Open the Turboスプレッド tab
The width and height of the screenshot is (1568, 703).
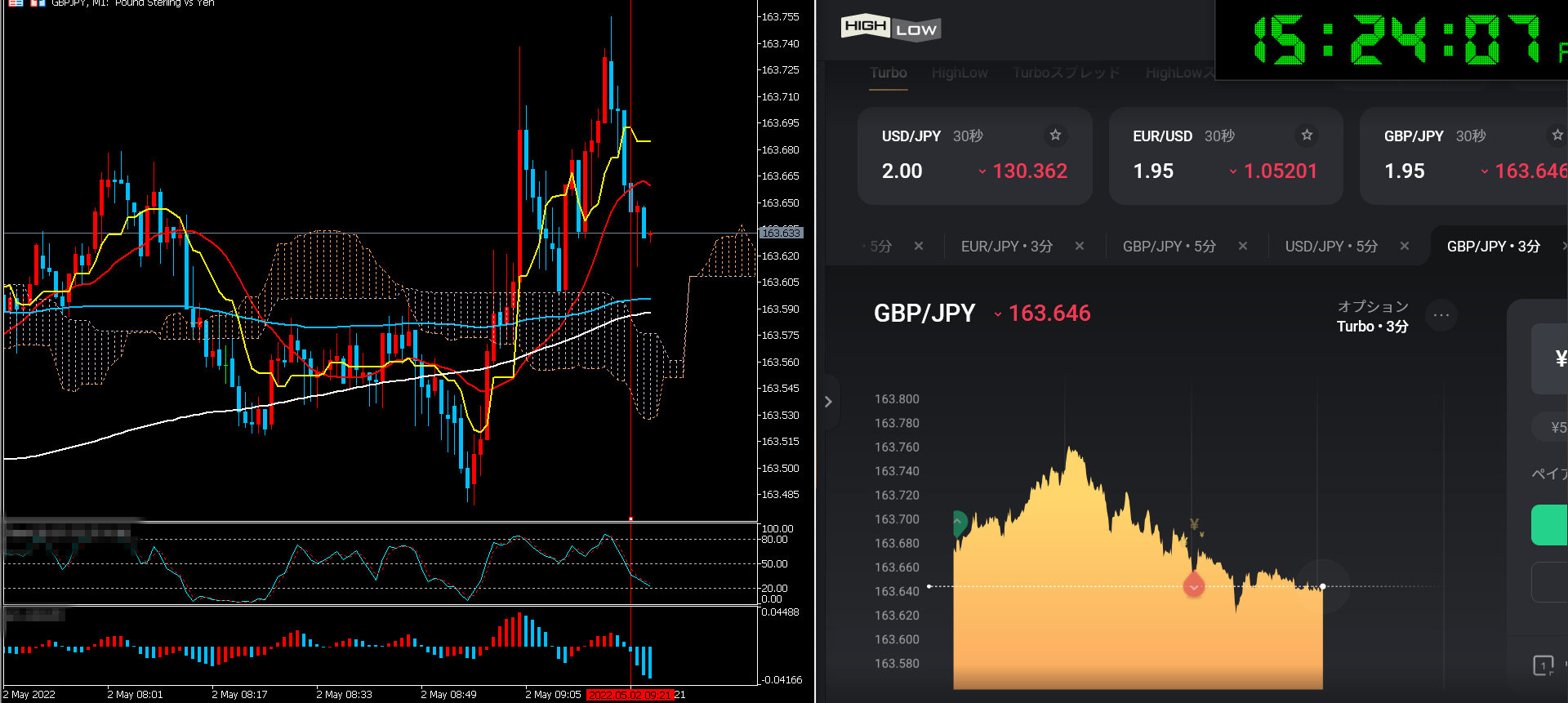click(x=1066, y=73)
